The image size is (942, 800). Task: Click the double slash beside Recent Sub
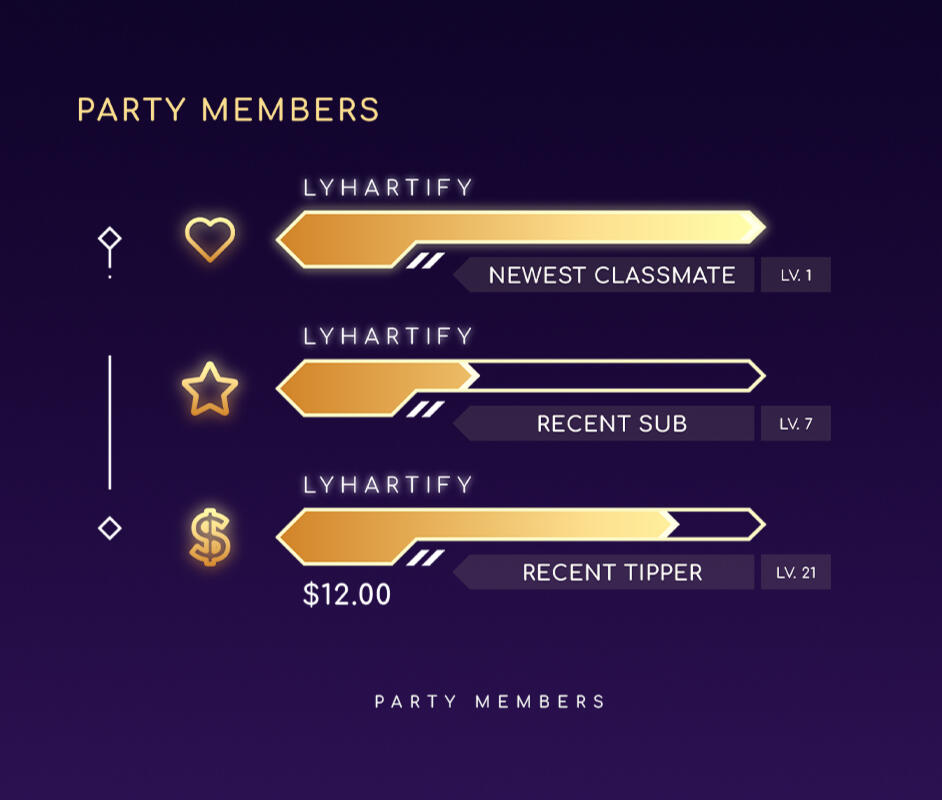point(425,409)
